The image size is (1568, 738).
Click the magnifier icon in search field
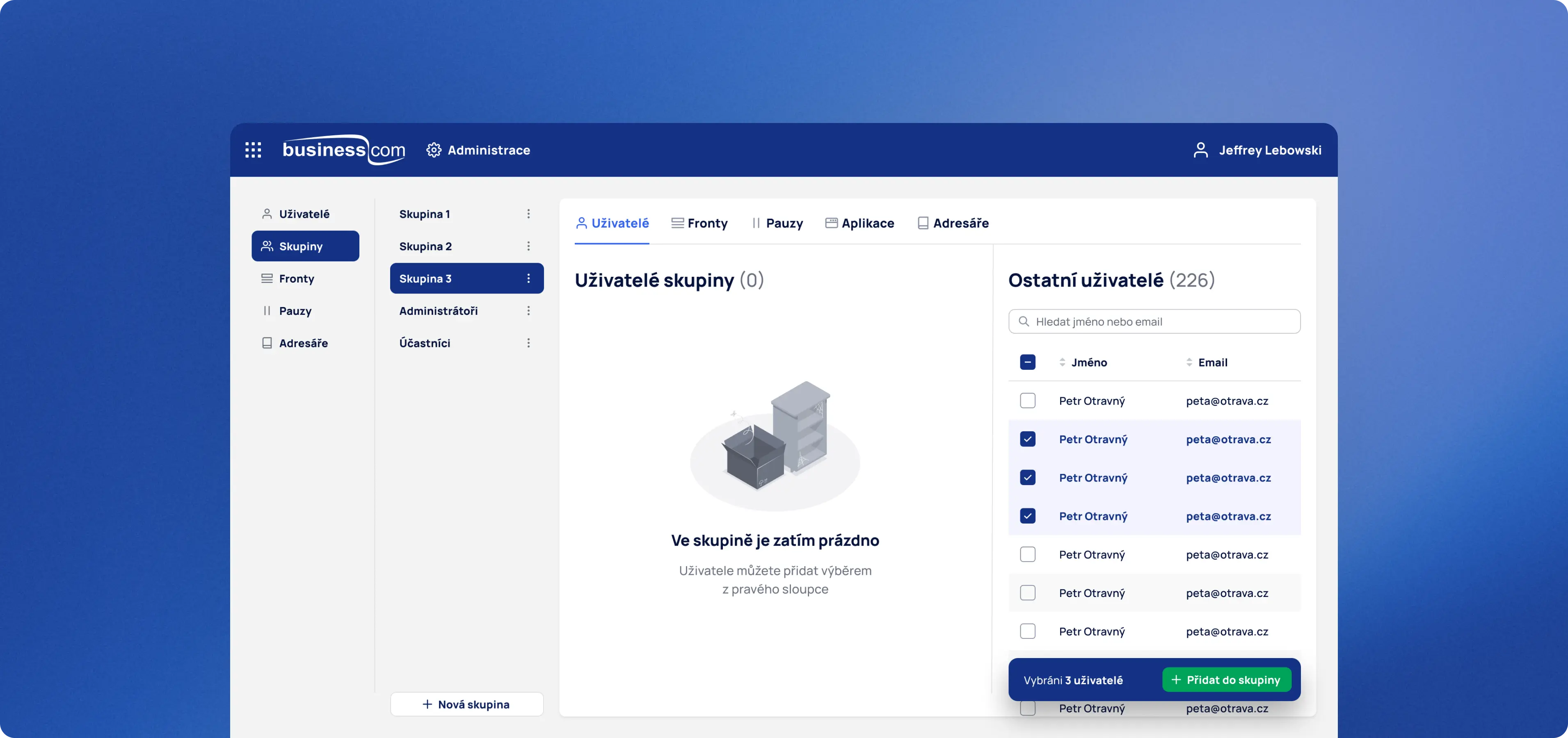click(1024, 321)
